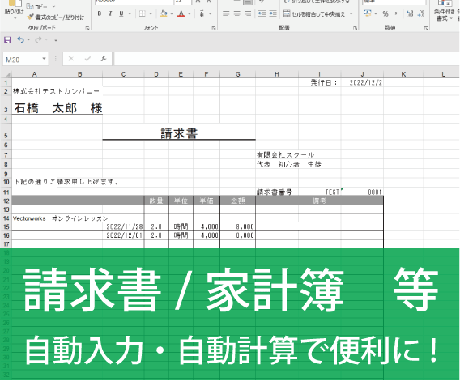Click the Comma Style icon
The width and height of the screenshot is (460, 380).
click(396, 14)
